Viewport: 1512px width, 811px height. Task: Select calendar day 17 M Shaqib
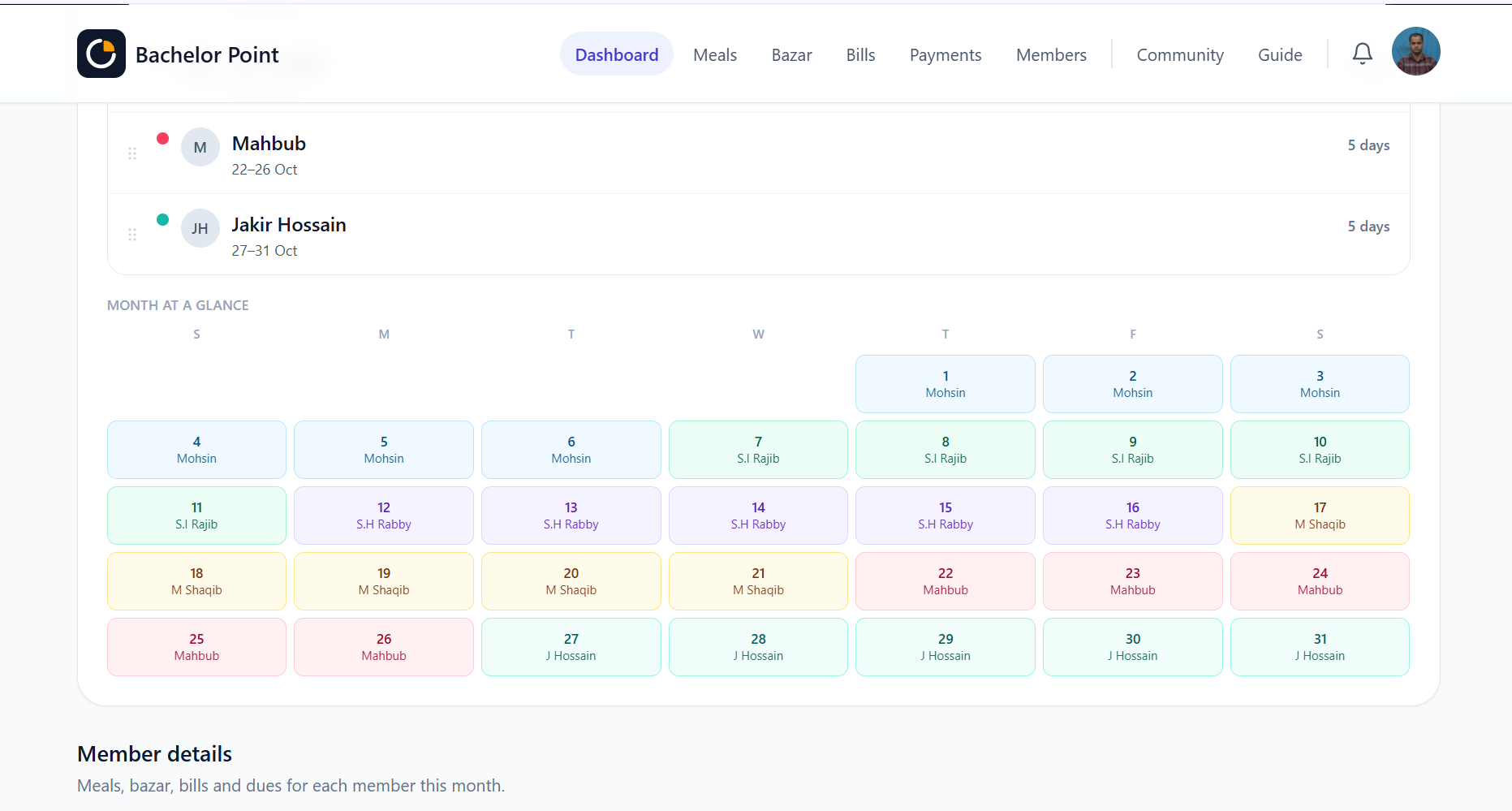tap(1320, 516)
